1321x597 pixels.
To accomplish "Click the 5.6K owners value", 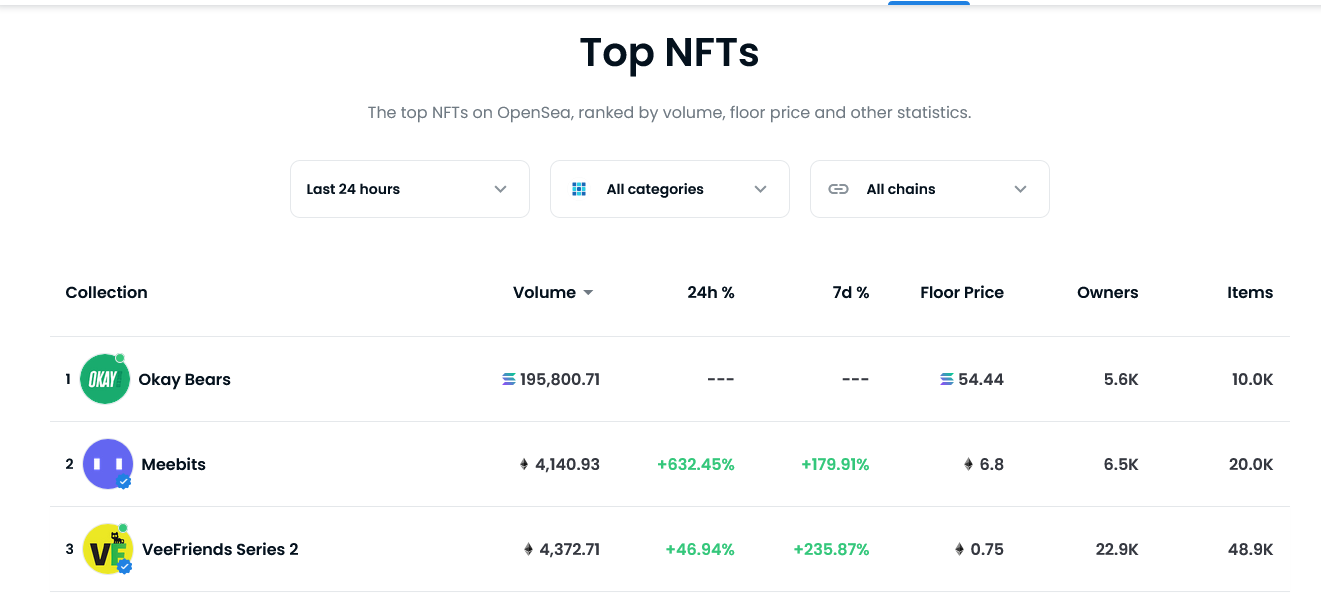I will pyautogui.click(x=1121, y=379).
